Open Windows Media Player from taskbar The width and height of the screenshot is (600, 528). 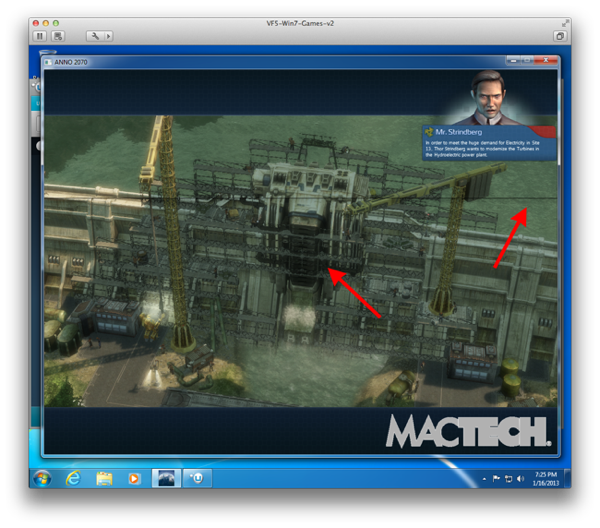[133, 478]
